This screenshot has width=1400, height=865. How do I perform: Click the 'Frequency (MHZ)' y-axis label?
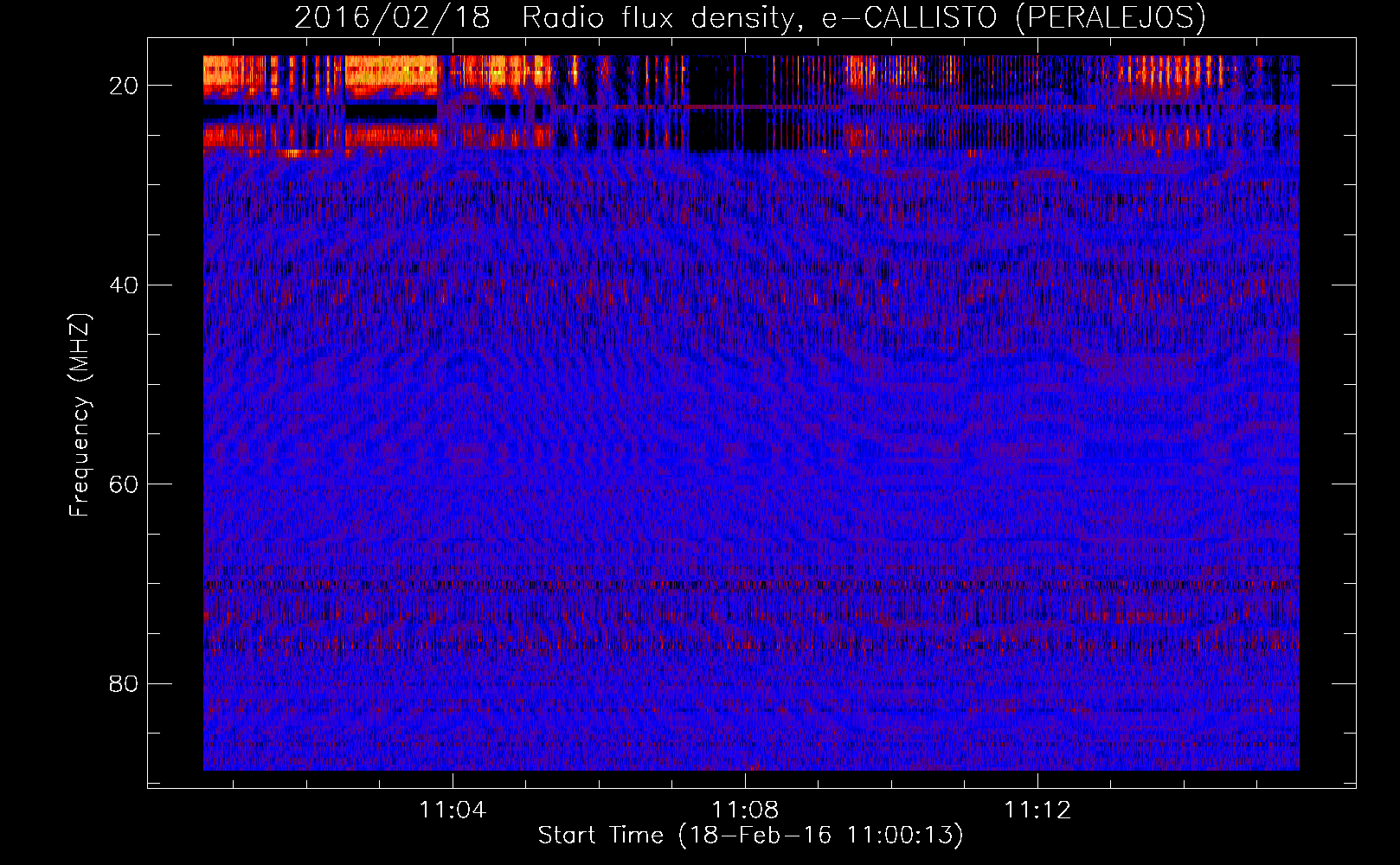[79, 415]
